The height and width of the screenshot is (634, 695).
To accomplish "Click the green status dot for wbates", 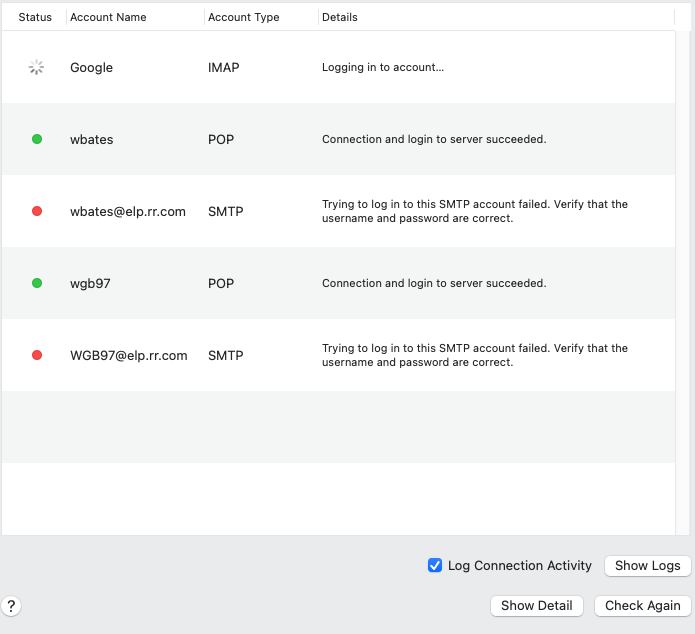I will pos(37,139).
